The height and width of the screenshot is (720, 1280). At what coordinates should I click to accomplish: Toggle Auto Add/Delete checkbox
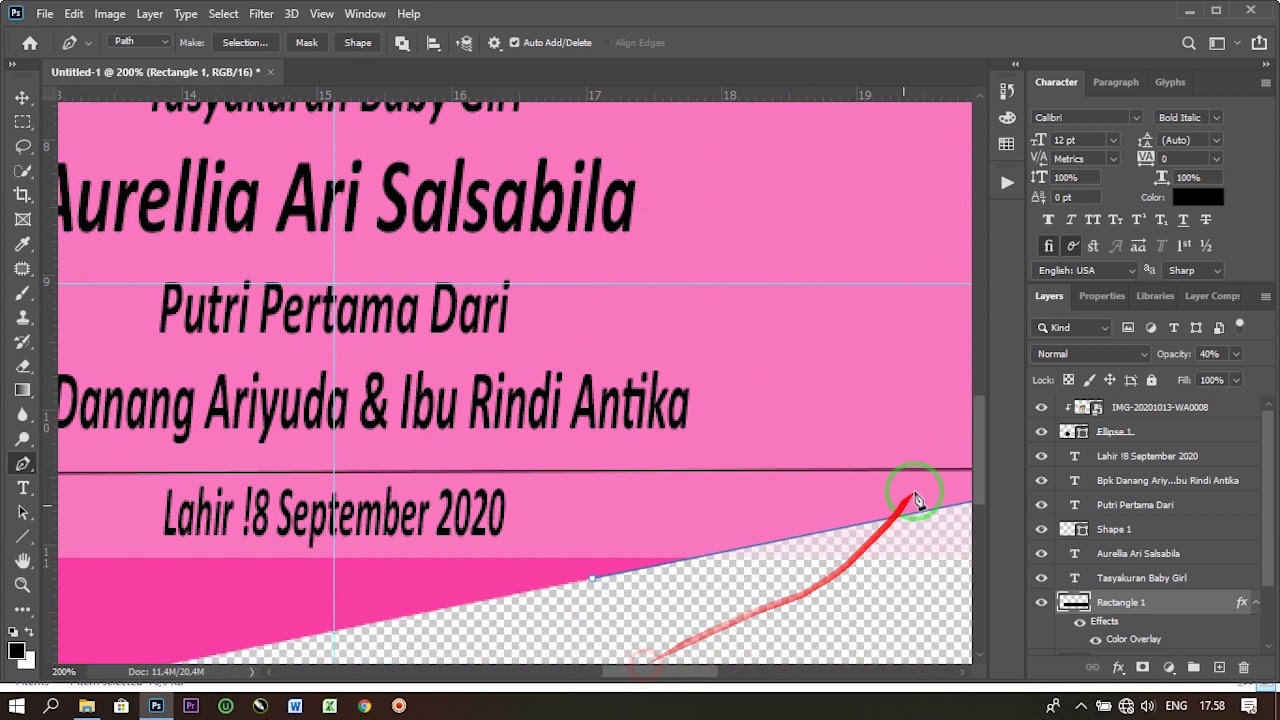pyautogui.click(x=514, y=43)
